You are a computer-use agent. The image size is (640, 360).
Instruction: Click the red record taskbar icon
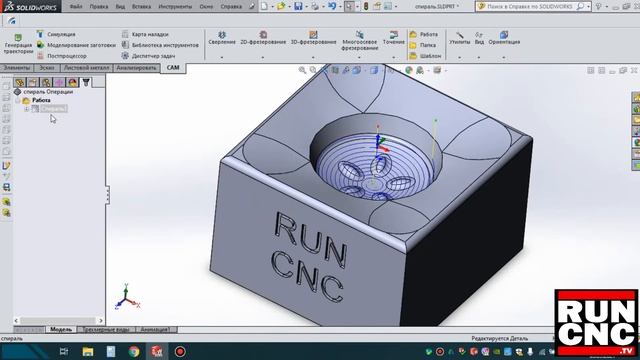[x=180, y=351]
